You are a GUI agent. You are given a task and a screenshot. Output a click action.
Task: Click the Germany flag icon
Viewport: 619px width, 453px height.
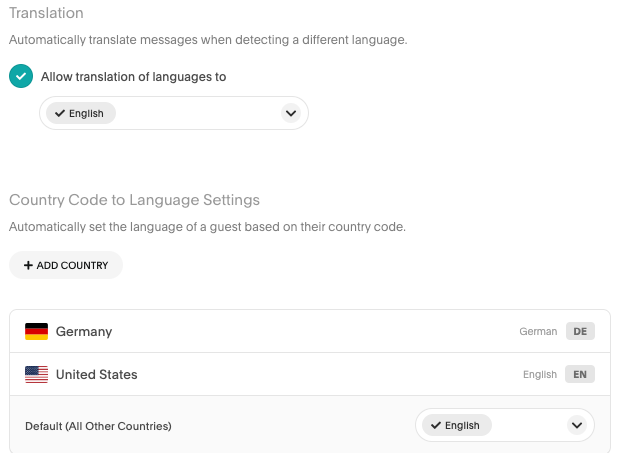(x=36, y=331)
